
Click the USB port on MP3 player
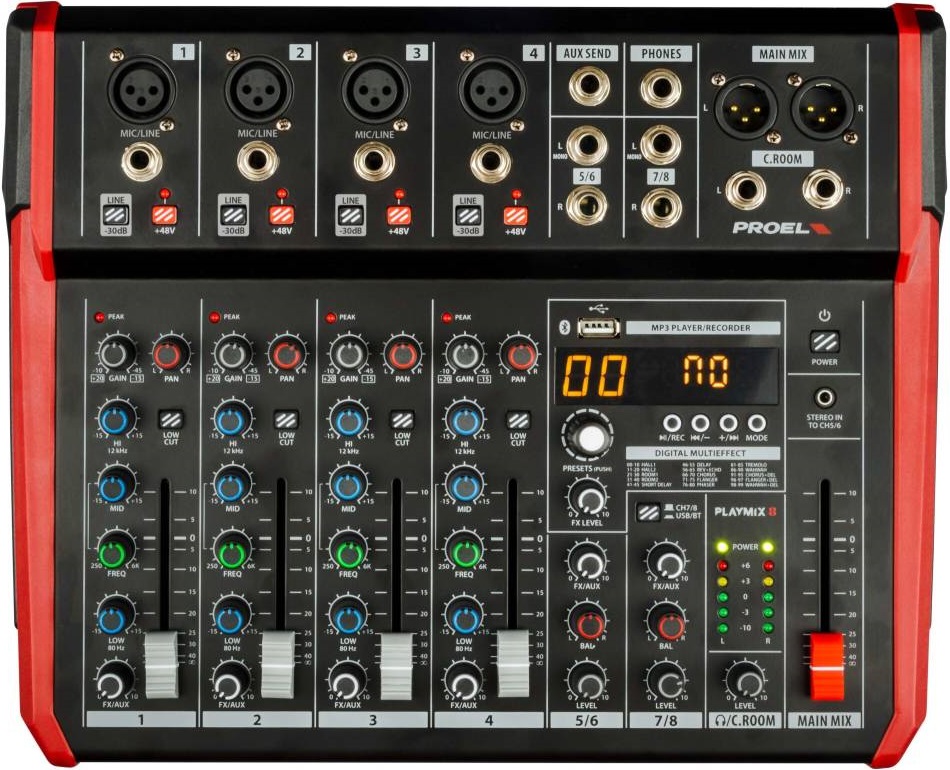598,327
